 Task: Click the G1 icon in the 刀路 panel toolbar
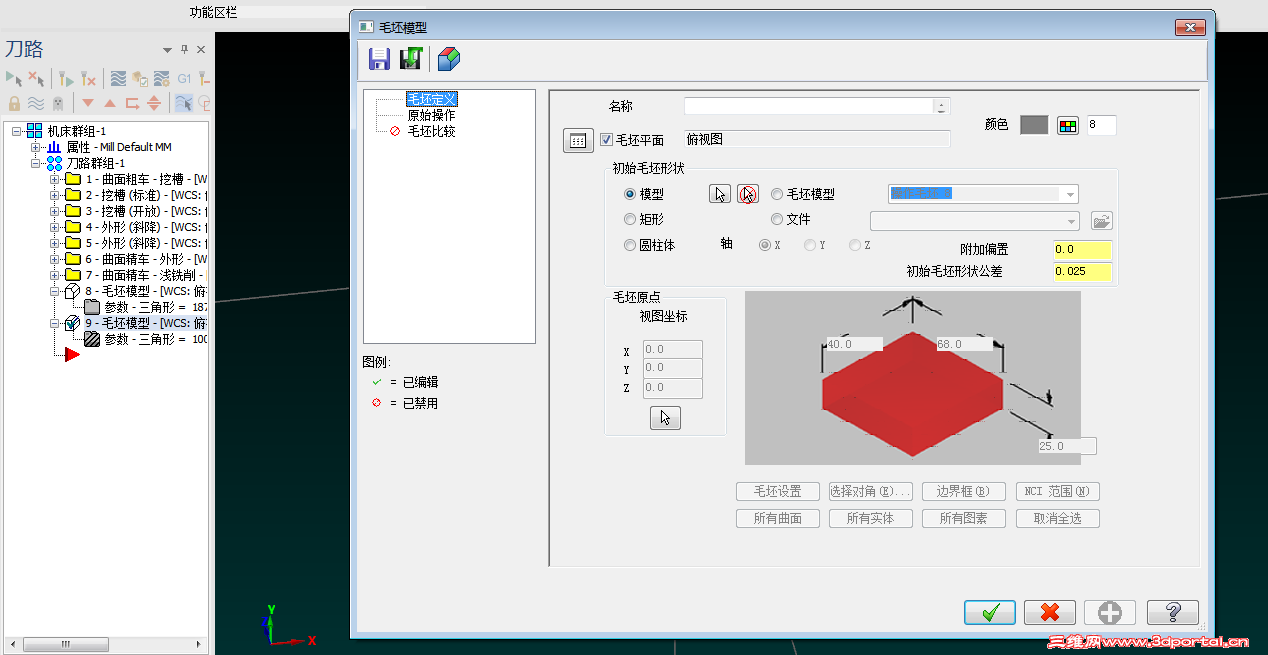pos(183,78)
